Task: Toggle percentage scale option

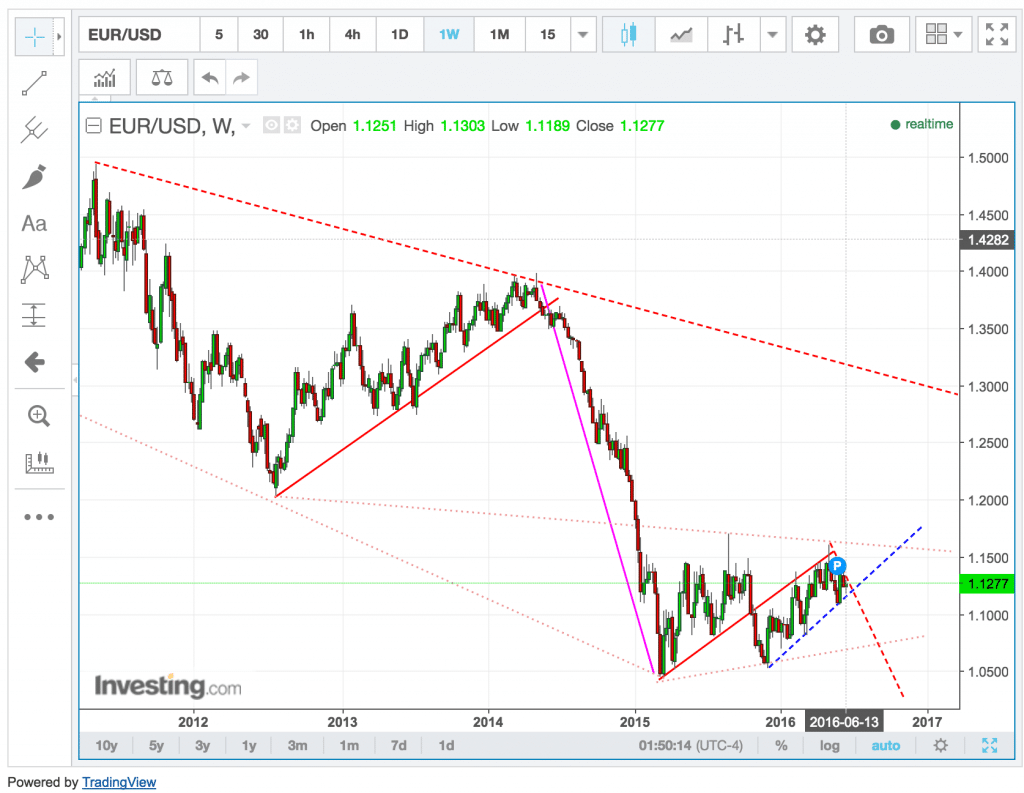Action: (x=781, y=745)
